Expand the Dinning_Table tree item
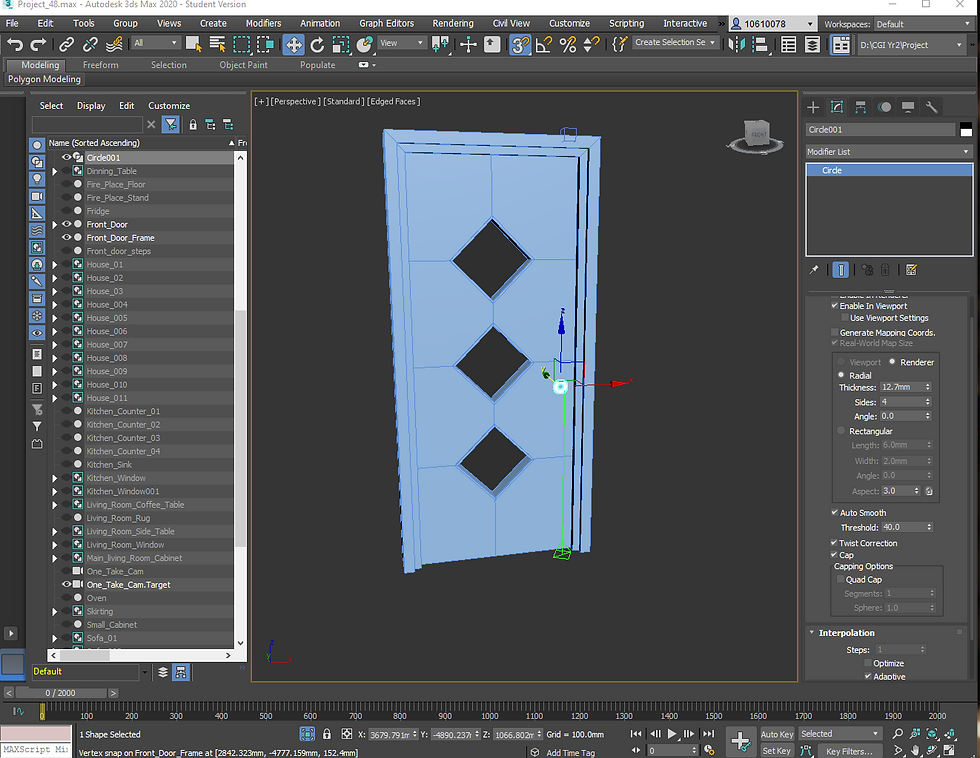This screenshot has height=758, width=980. coord(55,171)
